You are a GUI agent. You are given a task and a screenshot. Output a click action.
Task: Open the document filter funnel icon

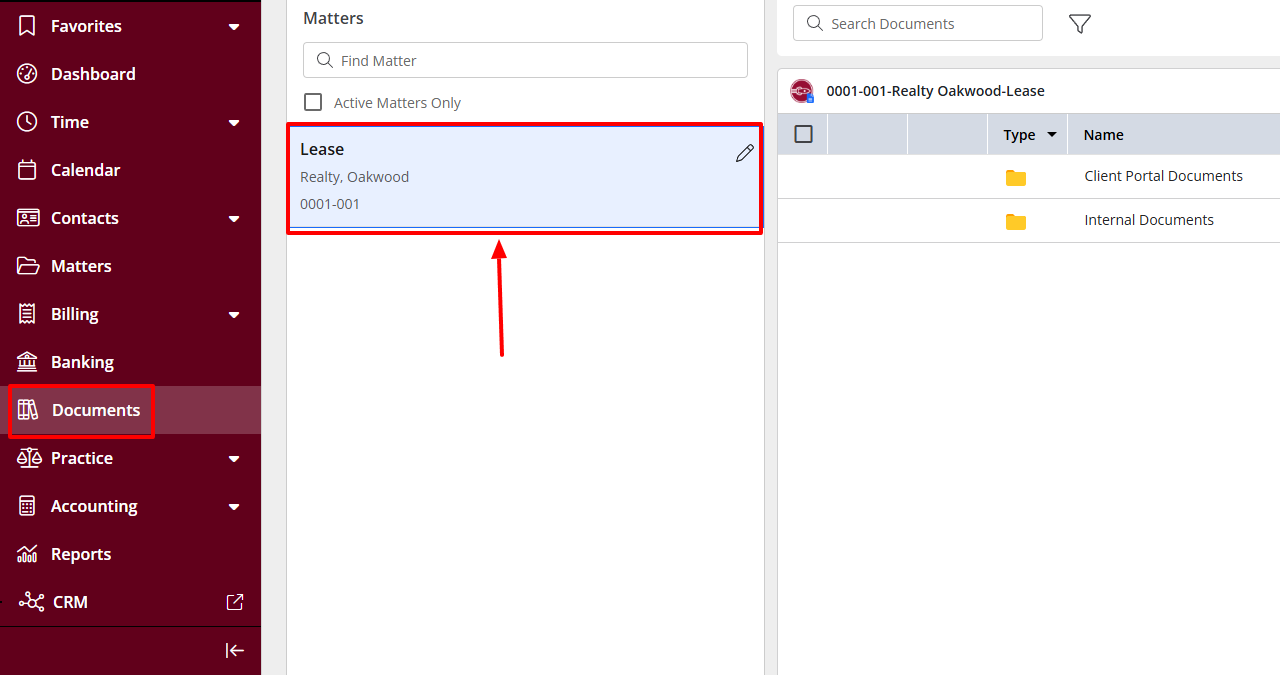1079,23
